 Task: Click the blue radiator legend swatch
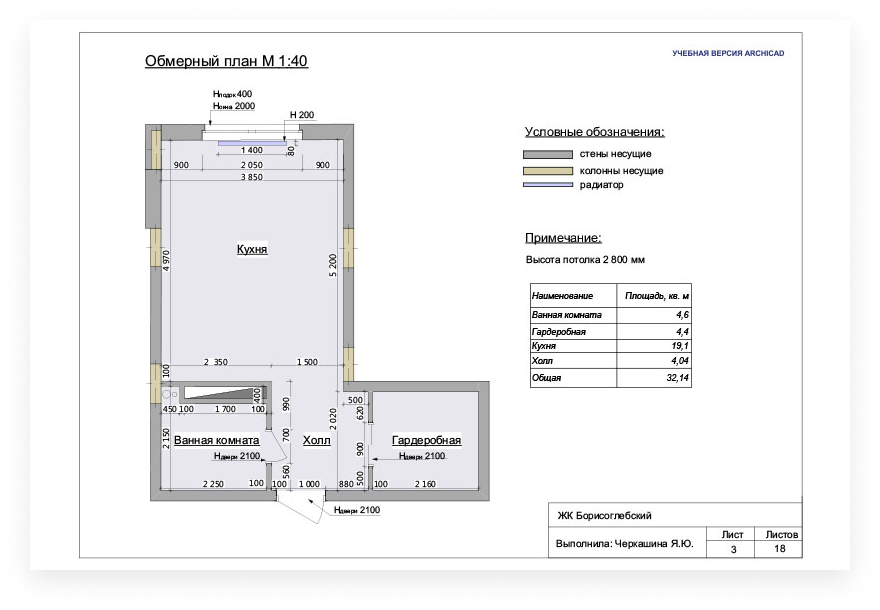pos(545,185)
